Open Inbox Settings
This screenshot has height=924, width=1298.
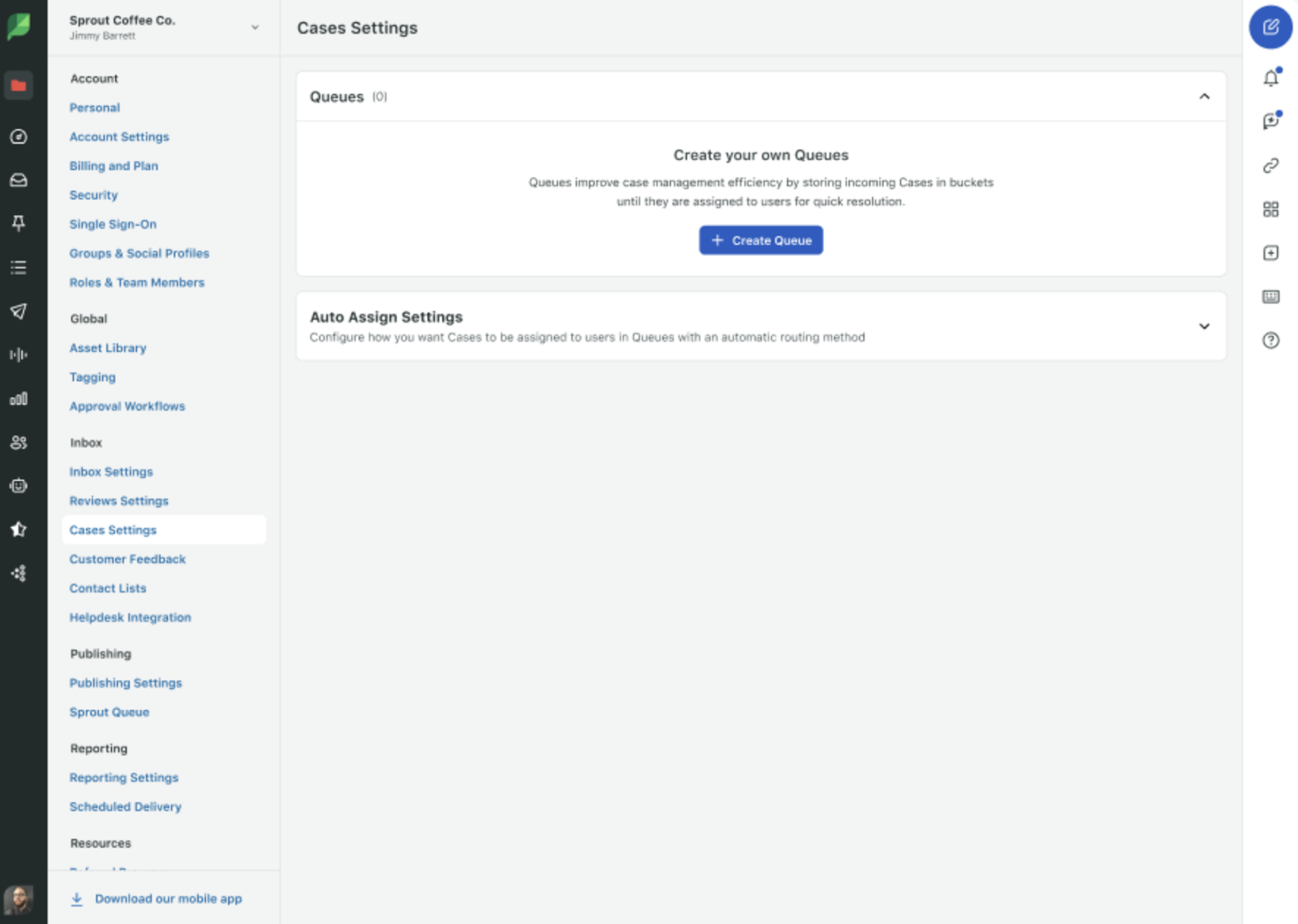click(x=111, y=472)
